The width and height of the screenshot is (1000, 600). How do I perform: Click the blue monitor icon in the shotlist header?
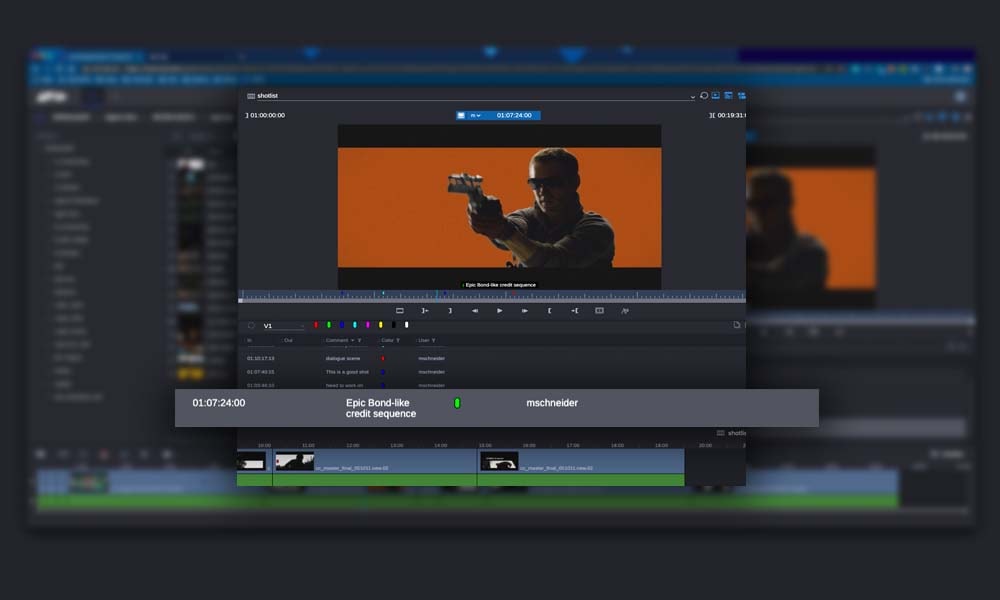(716, 96)
